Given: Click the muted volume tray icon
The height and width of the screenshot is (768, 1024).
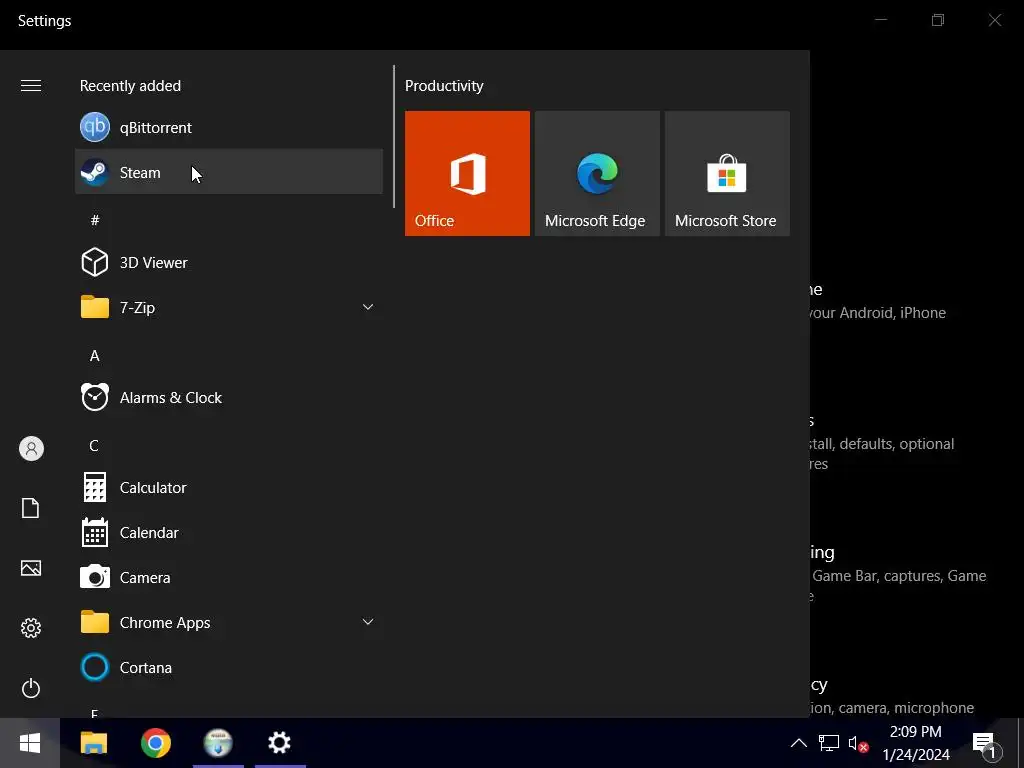Looking at the screenshot, I should (x=857, y=743).
